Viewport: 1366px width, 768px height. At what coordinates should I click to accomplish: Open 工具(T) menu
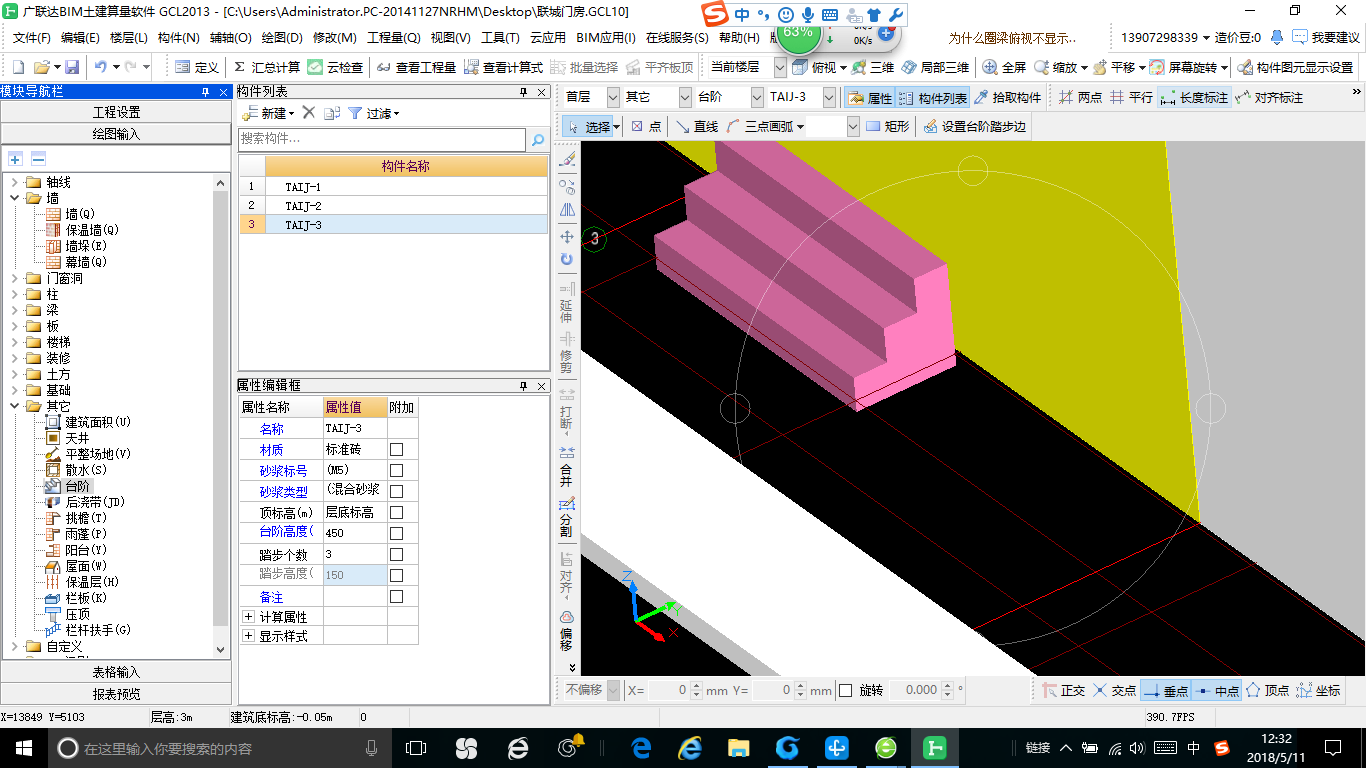[500, 38]
